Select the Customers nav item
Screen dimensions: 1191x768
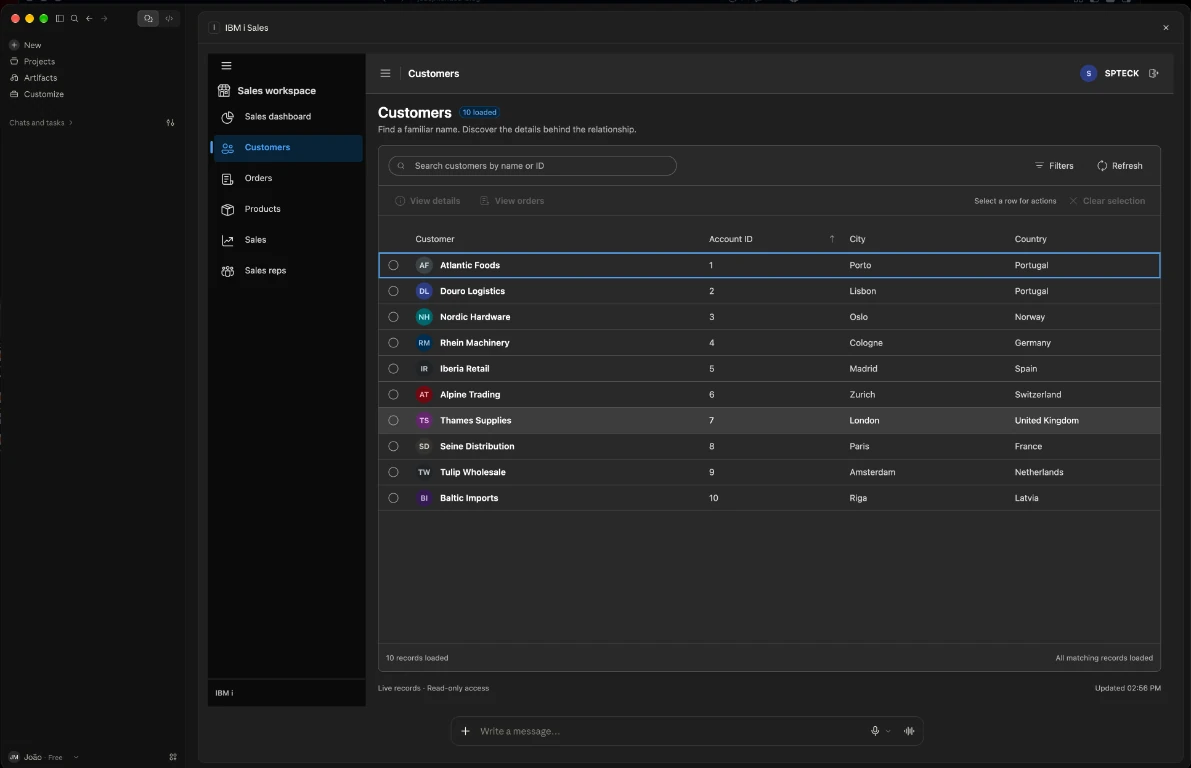(287, 147)
